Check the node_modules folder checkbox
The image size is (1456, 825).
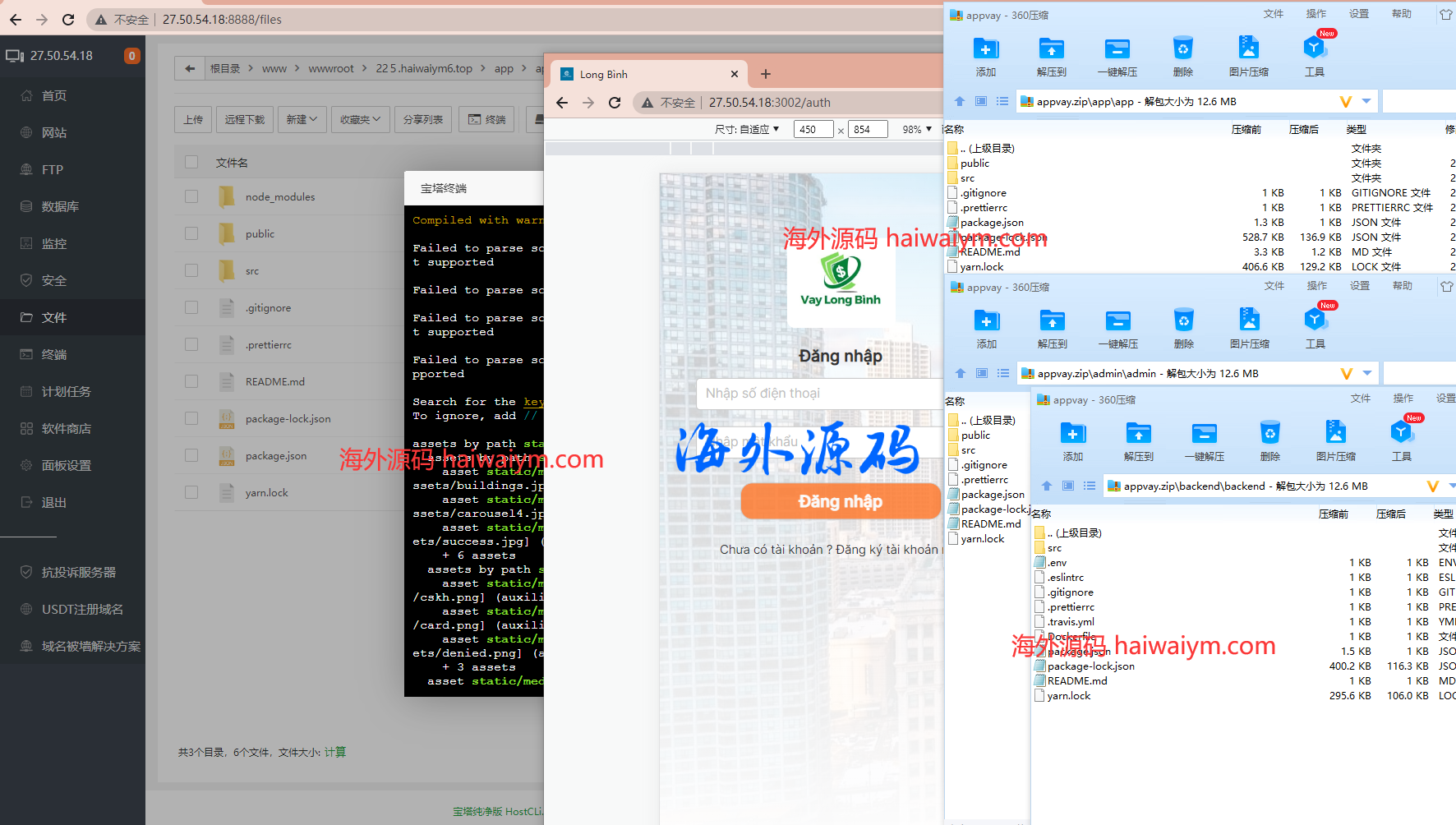[191, 196]
